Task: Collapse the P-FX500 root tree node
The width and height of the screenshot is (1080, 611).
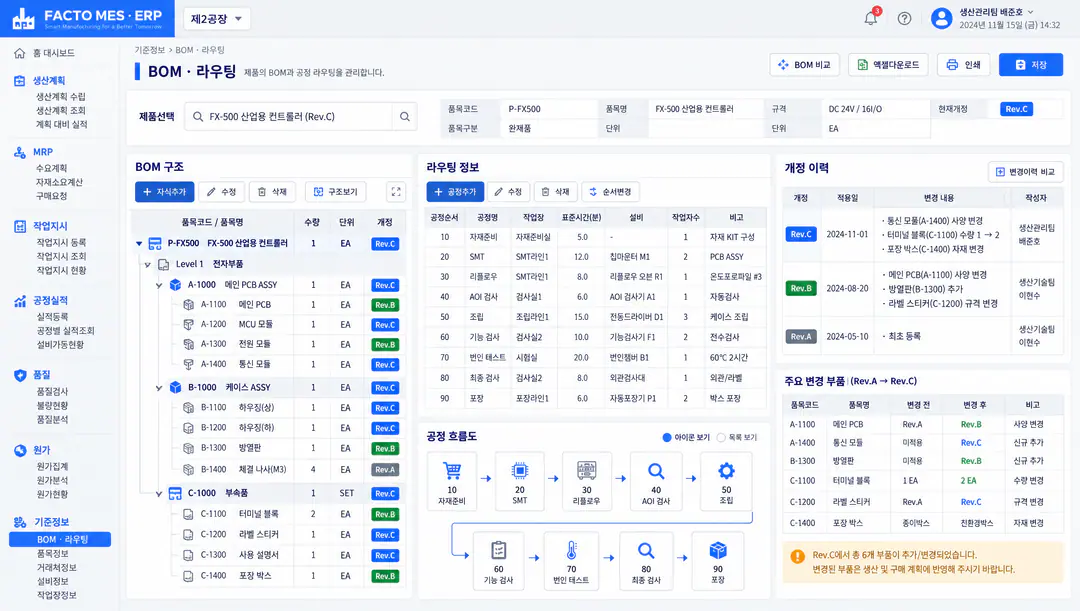Action: (x=139, y=243)
